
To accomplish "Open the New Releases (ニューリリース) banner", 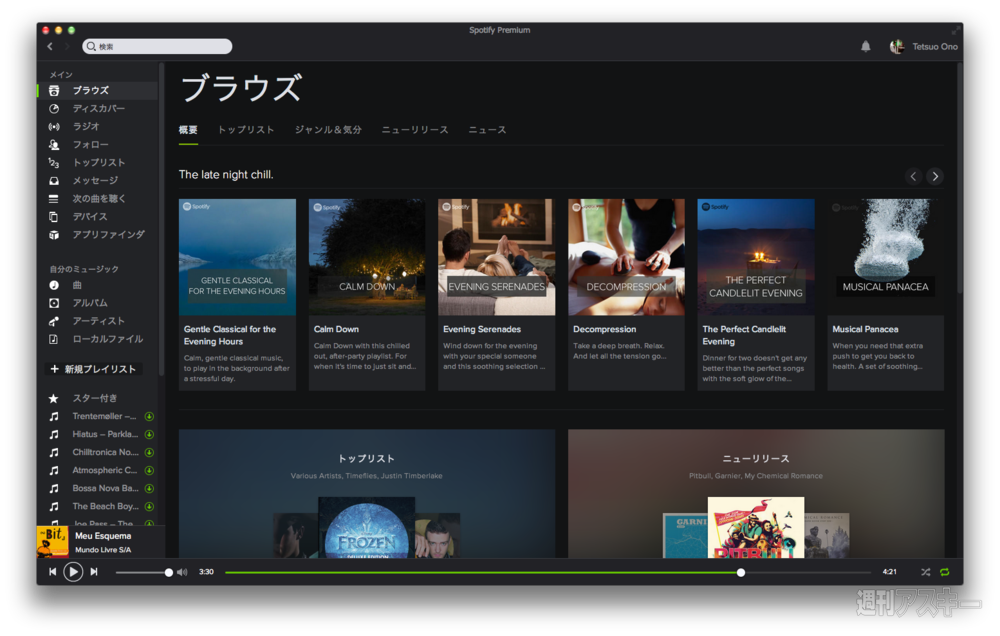I will [756, 494].
